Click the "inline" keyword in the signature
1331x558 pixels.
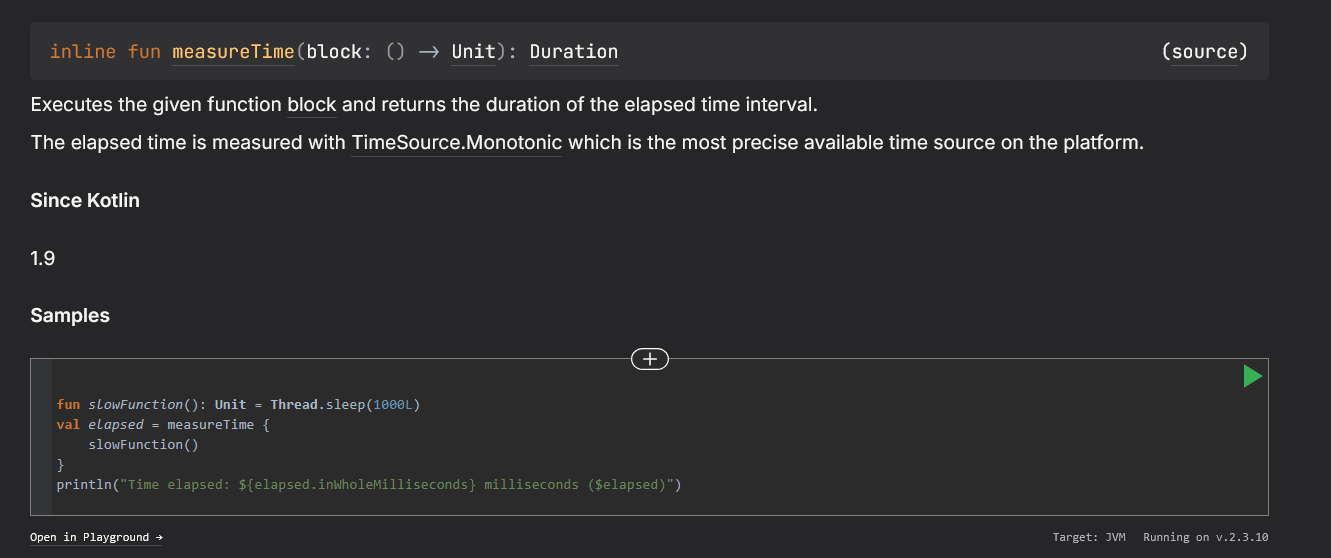83,51
